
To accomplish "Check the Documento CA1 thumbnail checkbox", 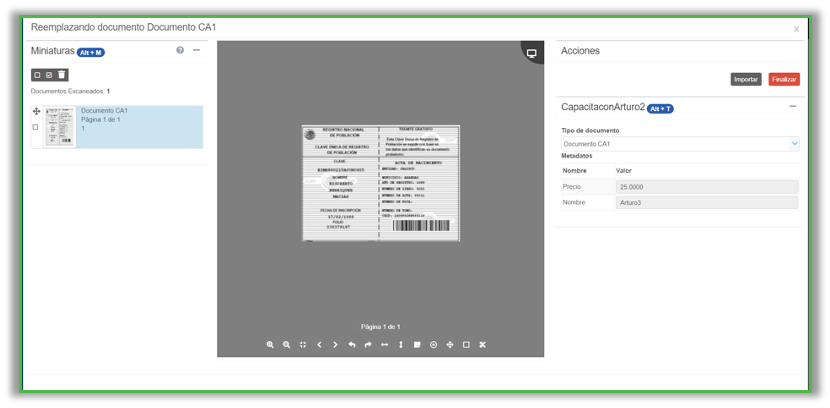I will click(36, 127).
